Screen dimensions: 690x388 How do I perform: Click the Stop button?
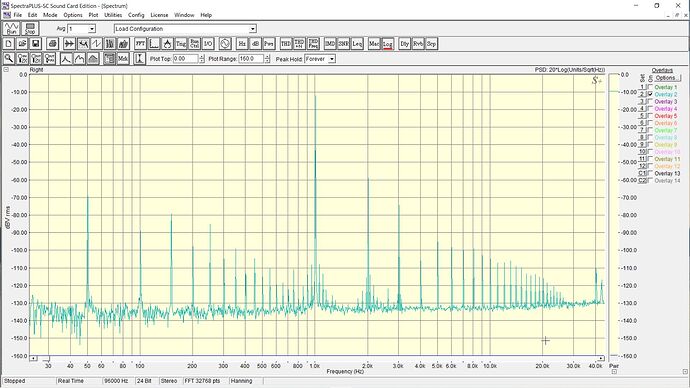pyautogui.click(x=30, y=29)
